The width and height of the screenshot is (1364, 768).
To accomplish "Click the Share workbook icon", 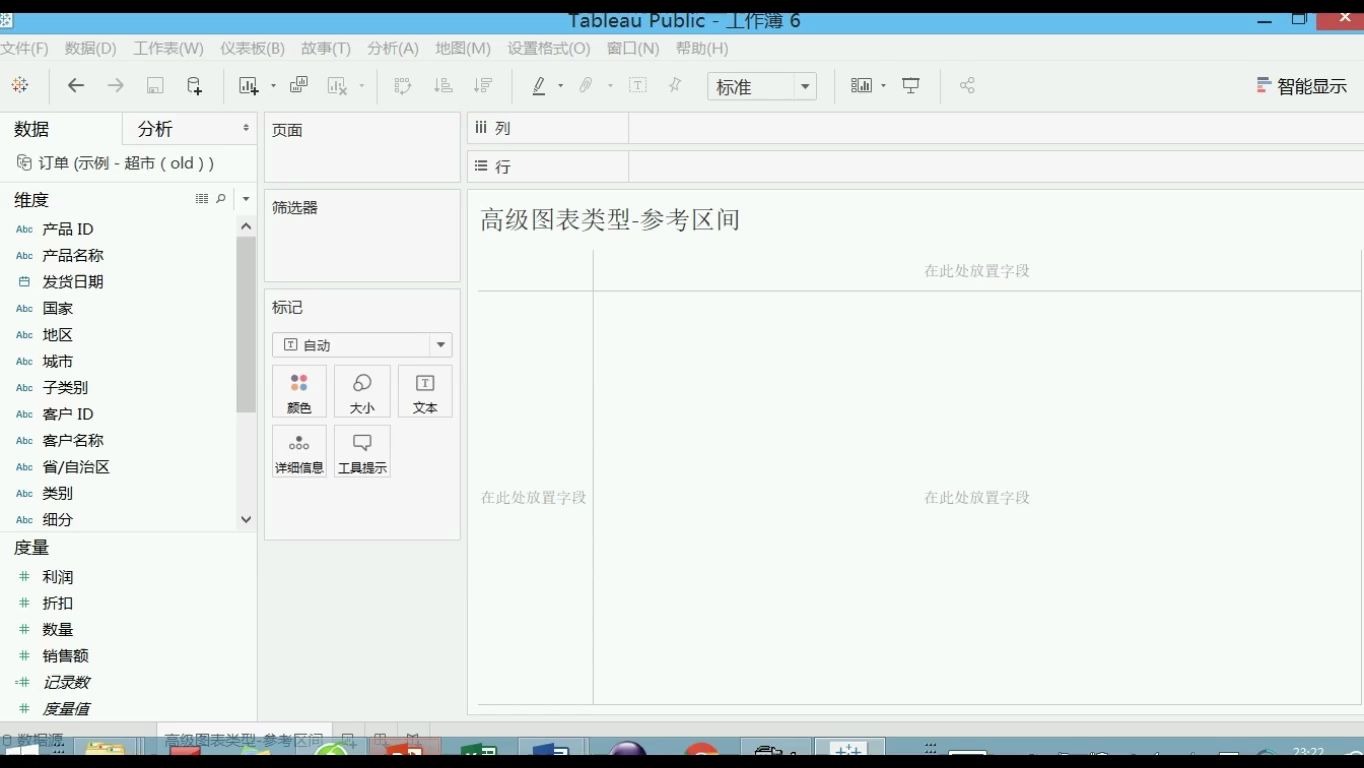I will 966,86.
